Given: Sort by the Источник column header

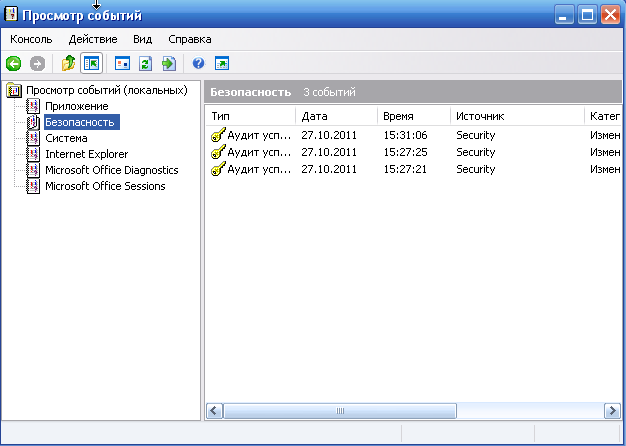Looking at the screenshot, I should click(x=517, y=116).
